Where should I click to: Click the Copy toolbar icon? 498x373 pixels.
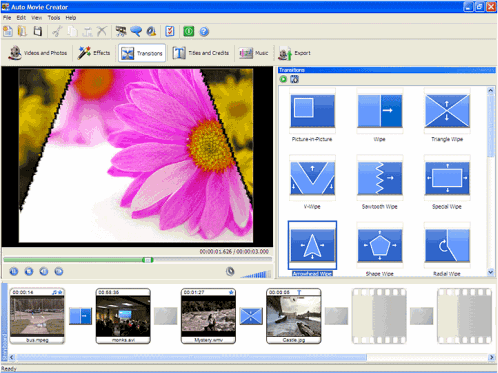click(72, 32)
